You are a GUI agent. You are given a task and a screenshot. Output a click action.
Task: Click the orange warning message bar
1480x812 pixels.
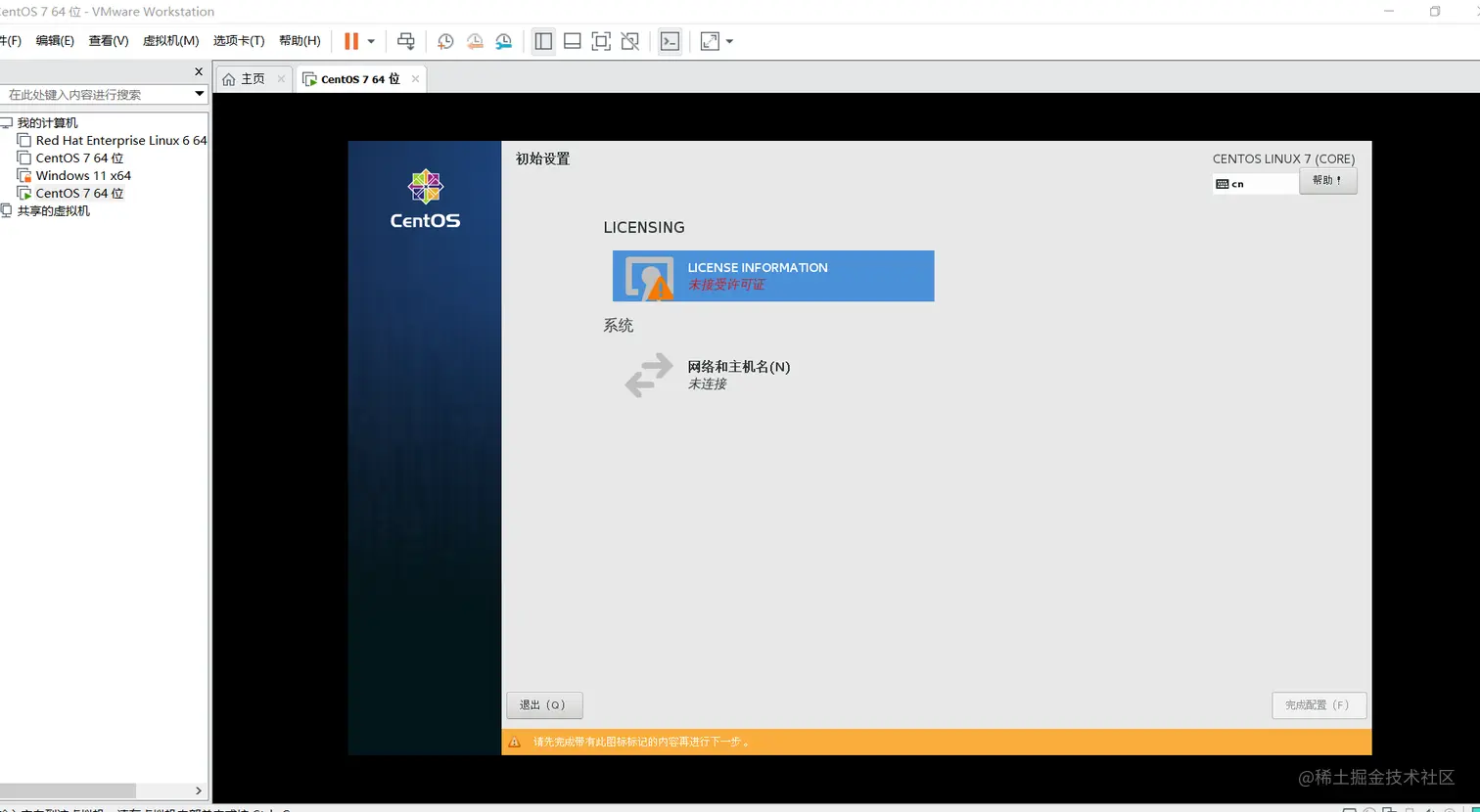937,742
